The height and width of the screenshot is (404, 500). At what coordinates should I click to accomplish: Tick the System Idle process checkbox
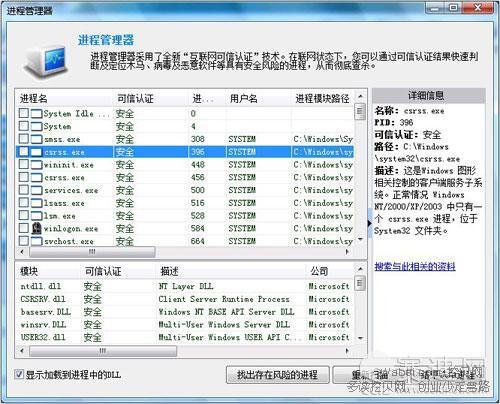(x=24, y=113)
